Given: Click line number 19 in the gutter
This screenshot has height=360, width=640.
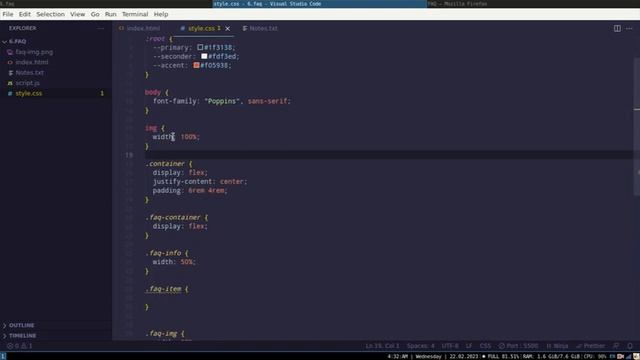Looking at the screenshot, I should point(129,155).
